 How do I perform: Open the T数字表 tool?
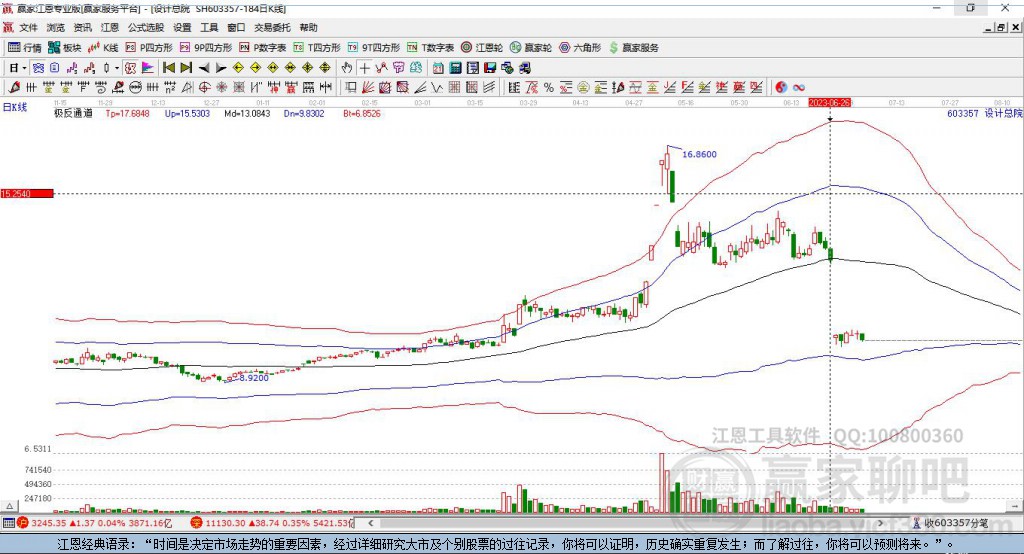pos(430,48)
